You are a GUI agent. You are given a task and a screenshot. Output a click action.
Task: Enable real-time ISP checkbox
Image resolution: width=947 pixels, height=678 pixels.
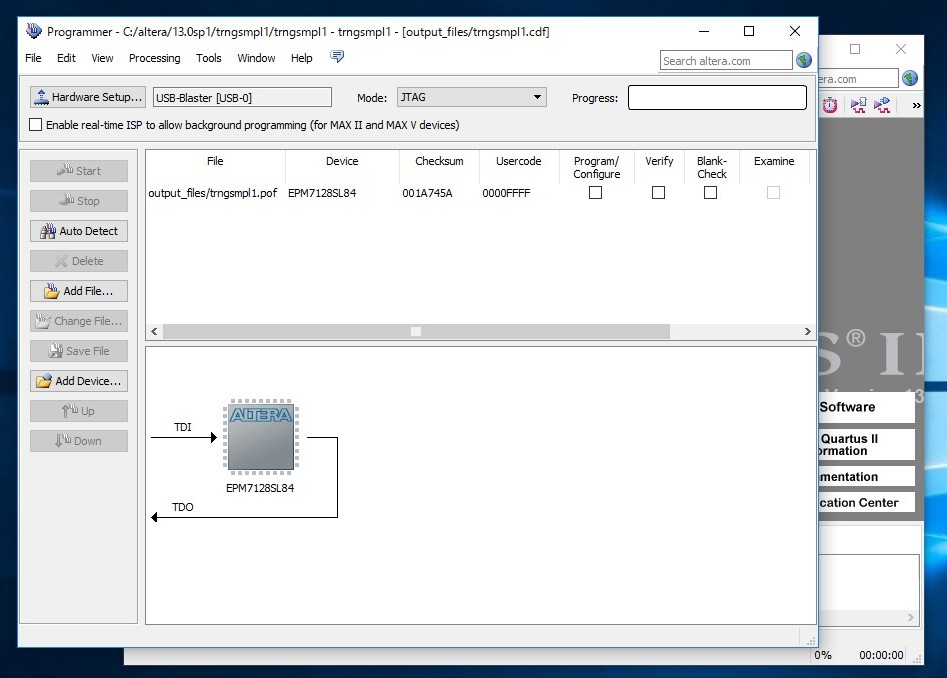coord(36,125)
